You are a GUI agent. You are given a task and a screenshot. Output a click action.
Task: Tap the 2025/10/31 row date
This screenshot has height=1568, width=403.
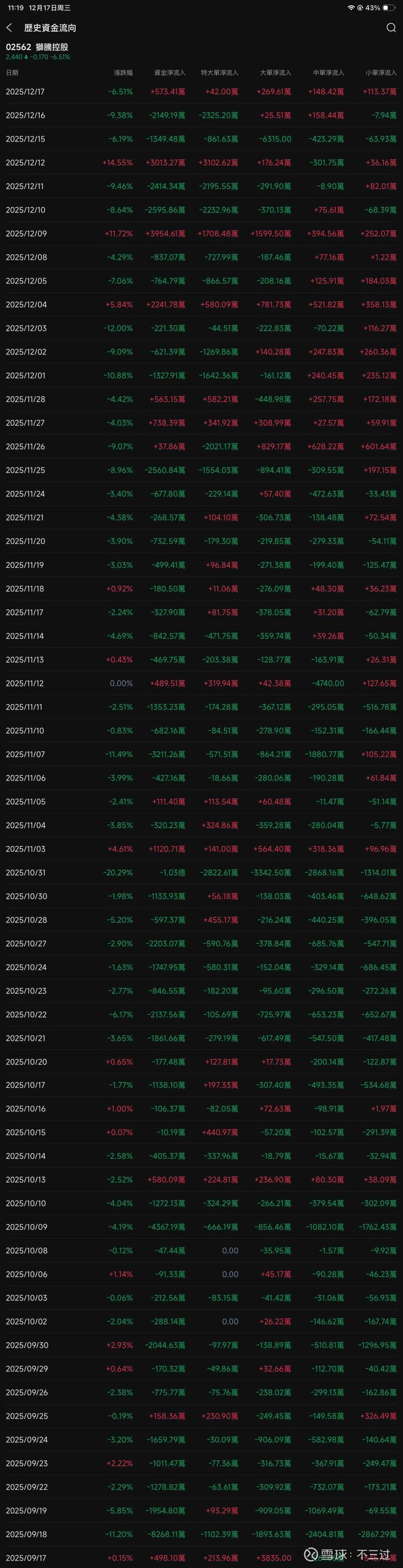25,872
